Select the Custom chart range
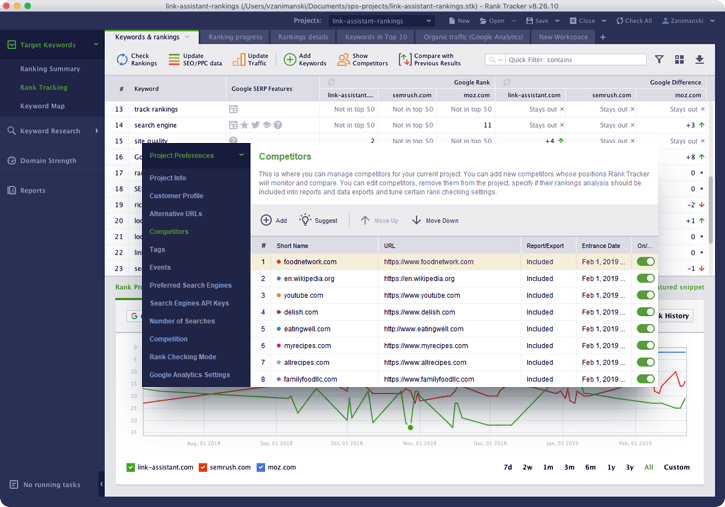 676,467
